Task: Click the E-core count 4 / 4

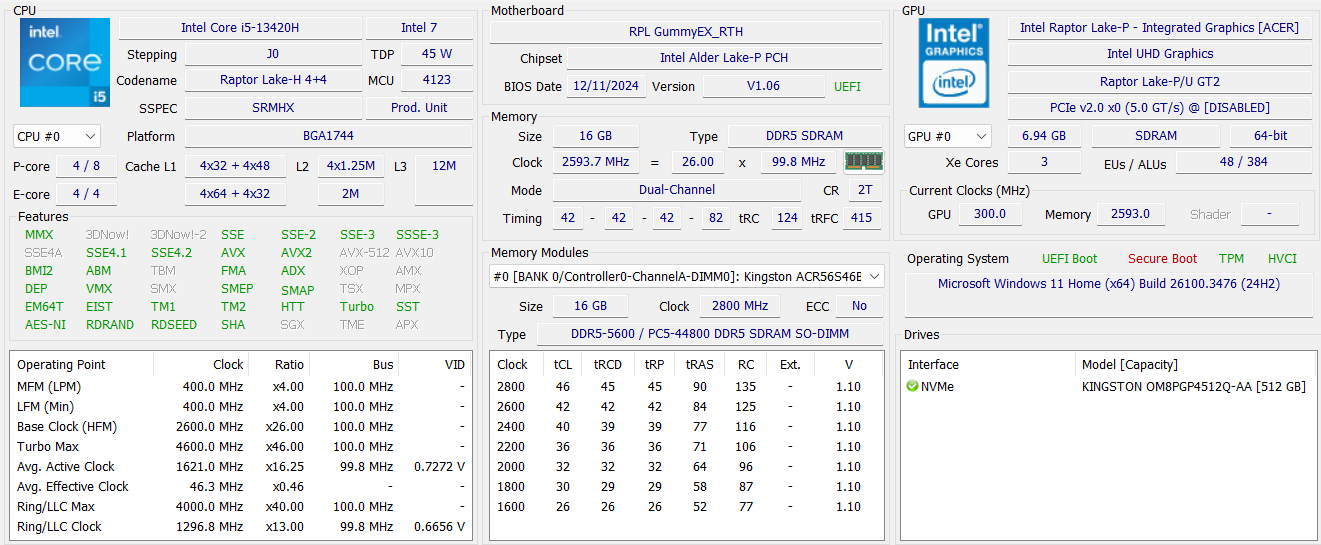Action: (x=86, y=194)
